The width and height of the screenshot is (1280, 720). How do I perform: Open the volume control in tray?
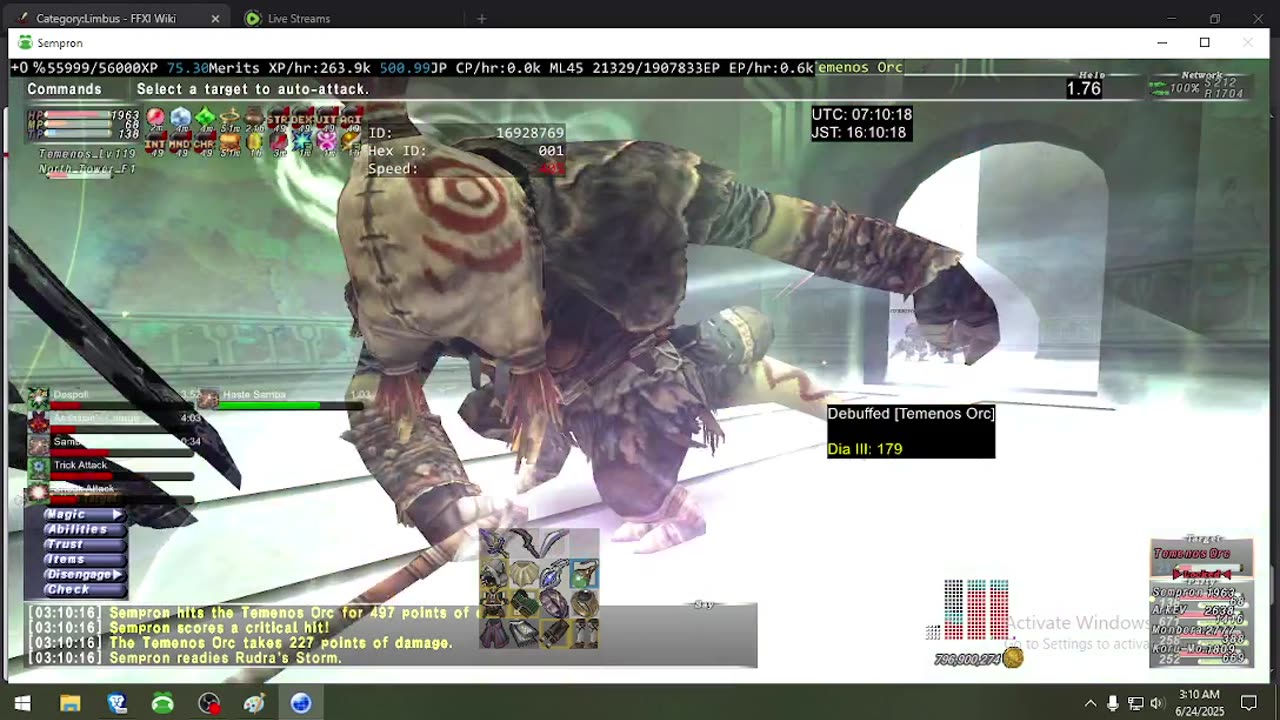[1157, 703]
